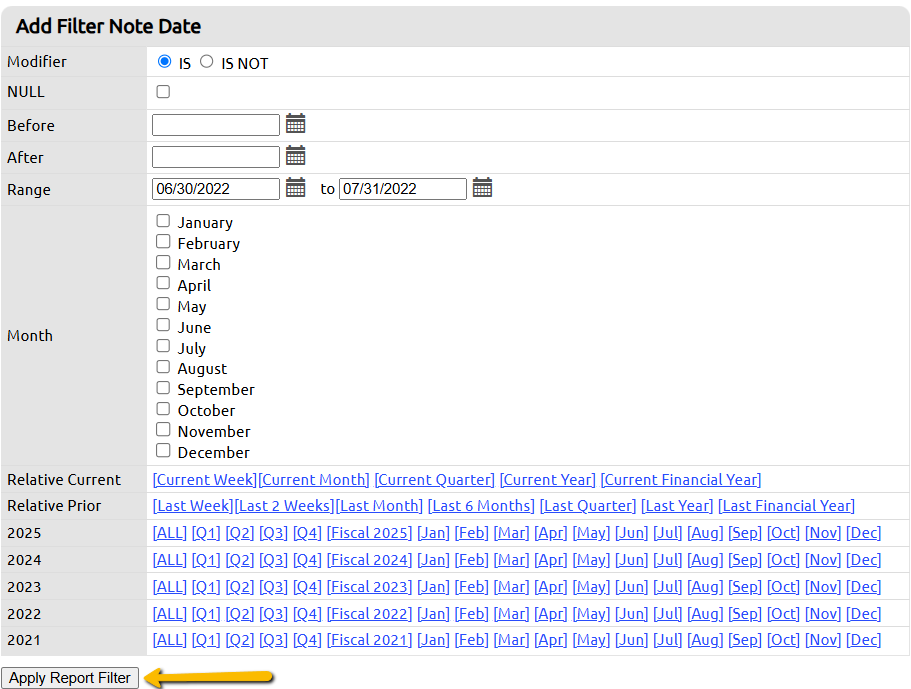
Task: Click Jul in the 2022 row
Action: [x=668, y=614]
